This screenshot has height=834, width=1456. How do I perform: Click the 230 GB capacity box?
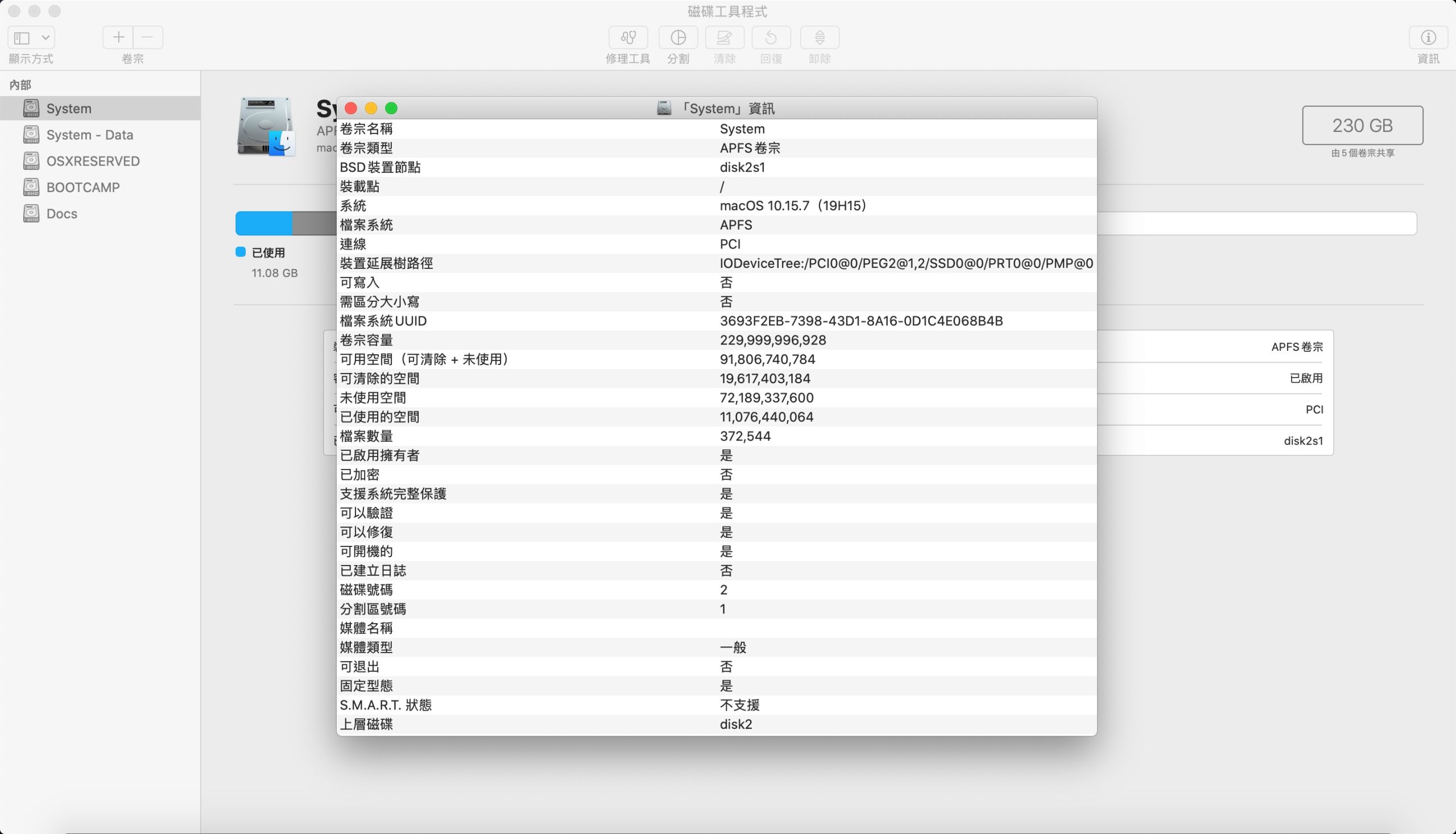point(1362,126)
